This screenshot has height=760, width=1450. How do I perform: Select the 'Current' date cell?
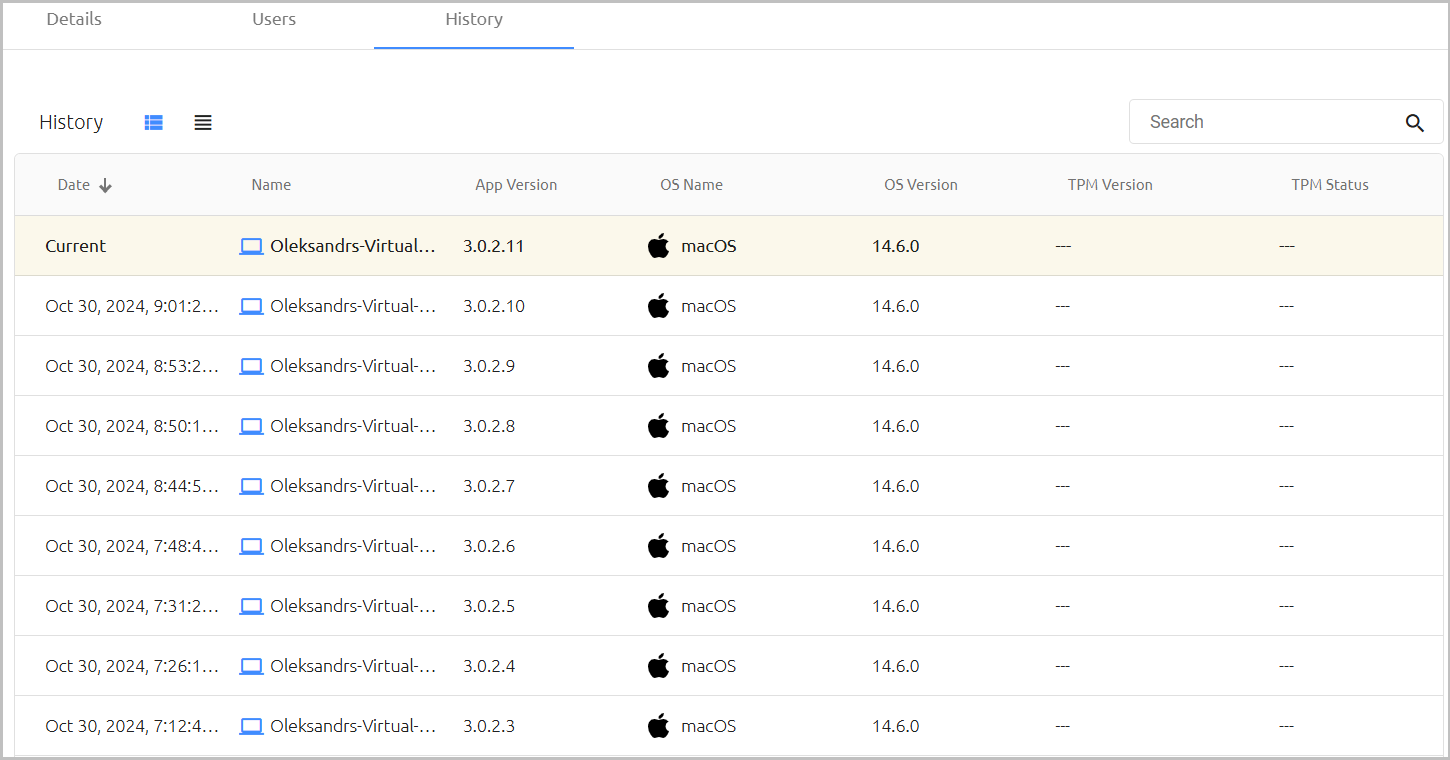75,246
